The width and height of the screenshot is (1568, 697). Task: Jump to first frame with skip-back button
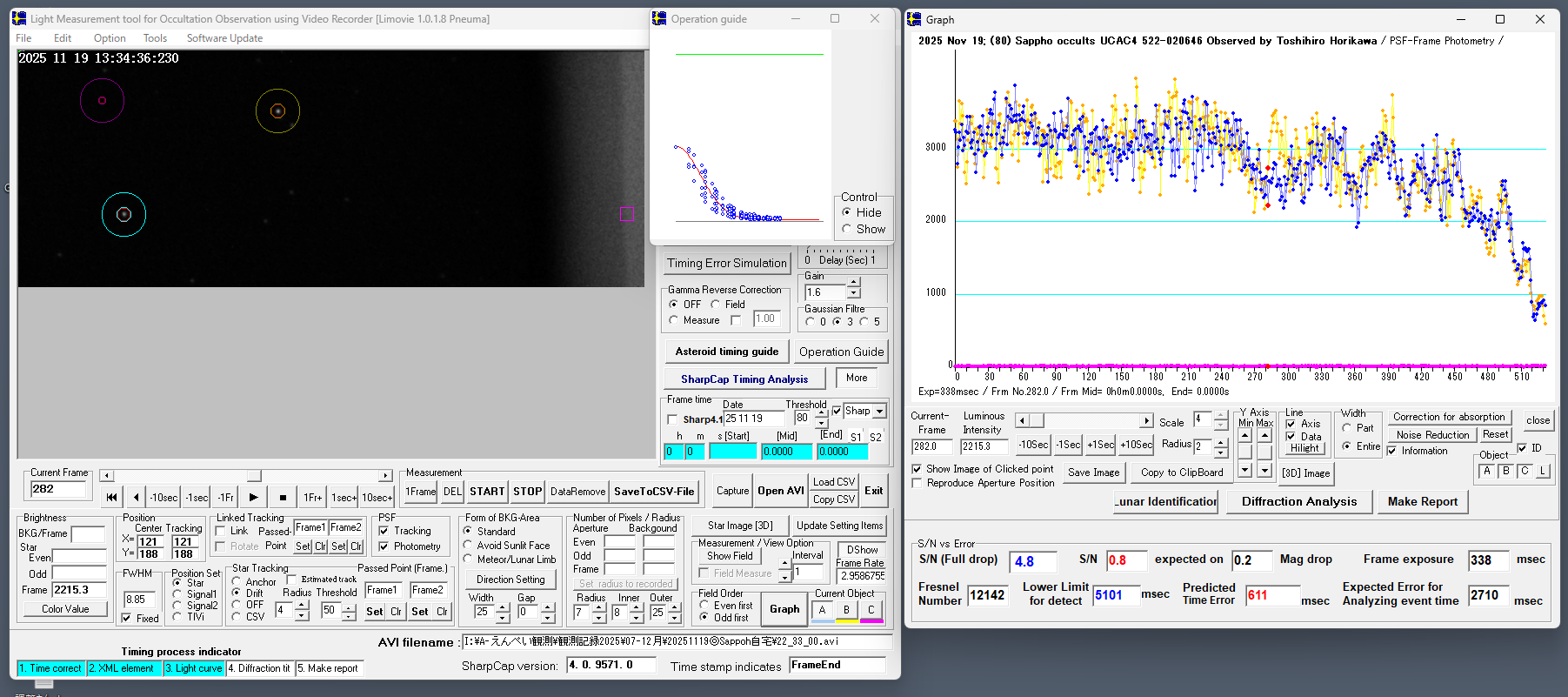[x=111, y=497]
